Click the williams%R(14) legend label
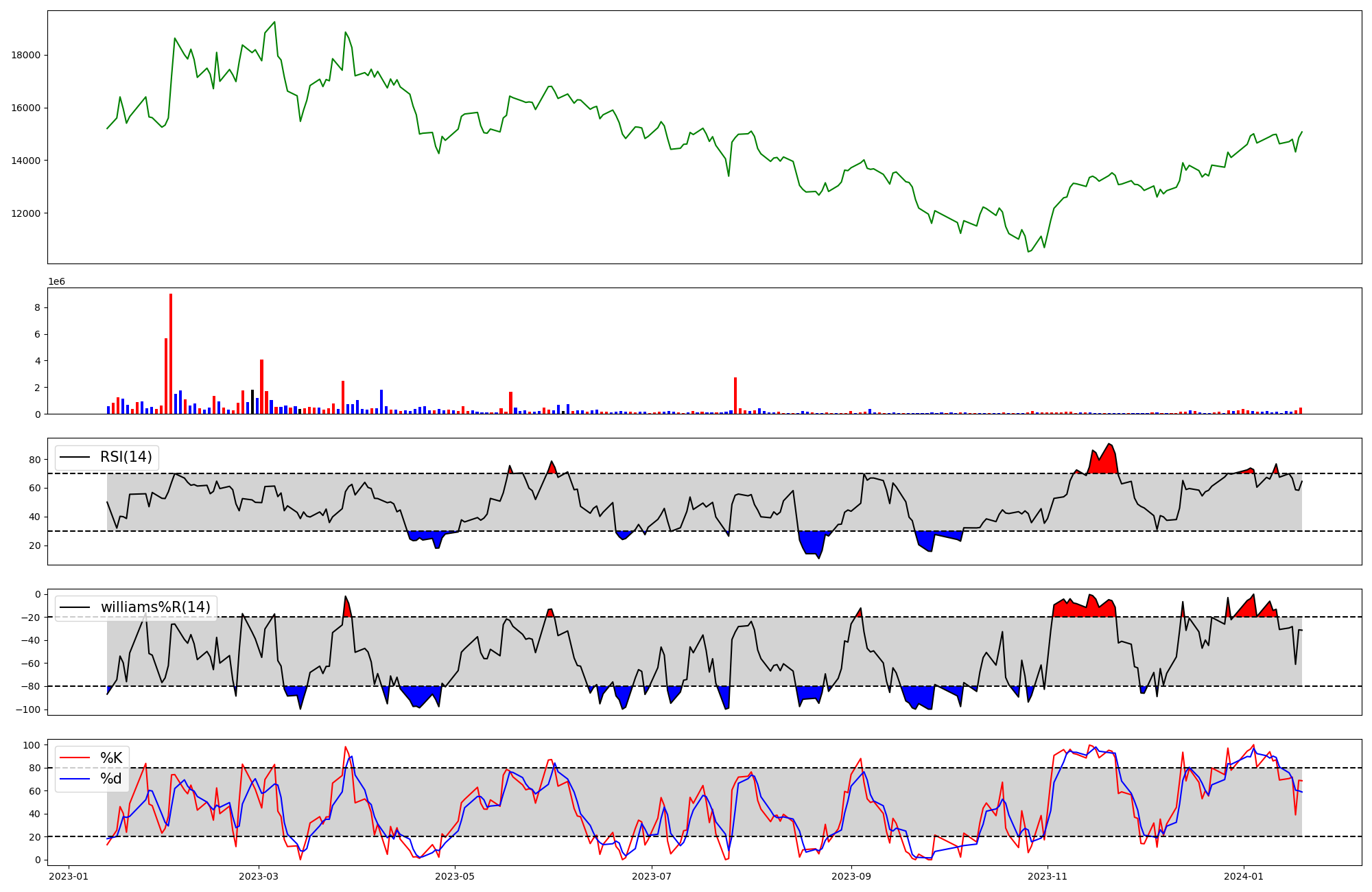Viewport: 1372px width, 892px height. click(156, 607)
